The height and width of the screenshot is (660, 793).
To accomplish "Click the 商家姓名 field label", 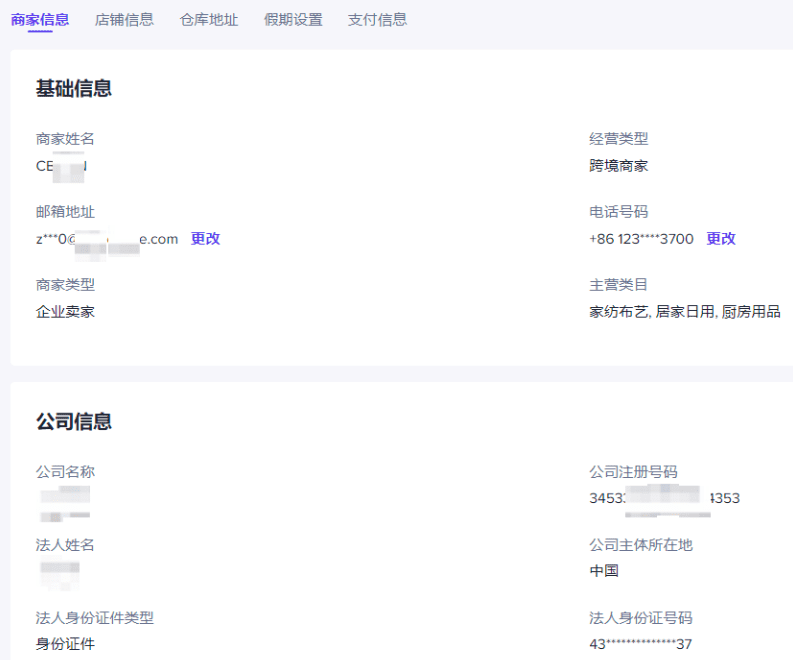I will pyautogui.click(x=65, y=139).
